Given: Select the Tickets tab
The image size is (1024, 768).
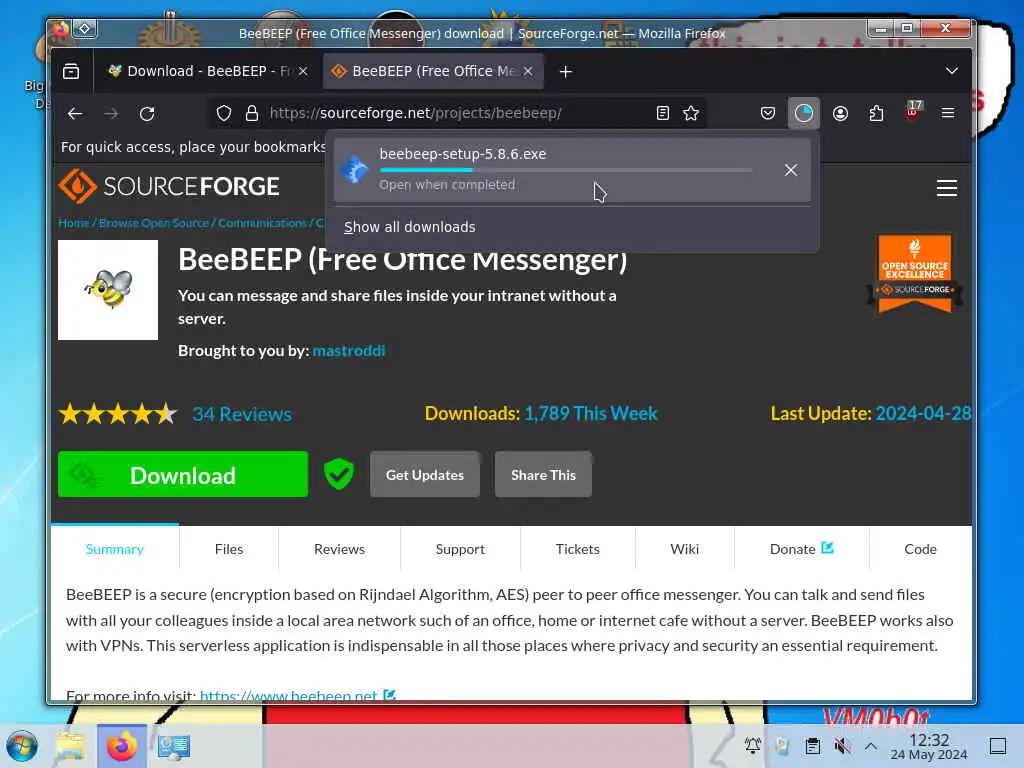Looking at the screenshot, I should pyautogui.click(x=578, y=549).
